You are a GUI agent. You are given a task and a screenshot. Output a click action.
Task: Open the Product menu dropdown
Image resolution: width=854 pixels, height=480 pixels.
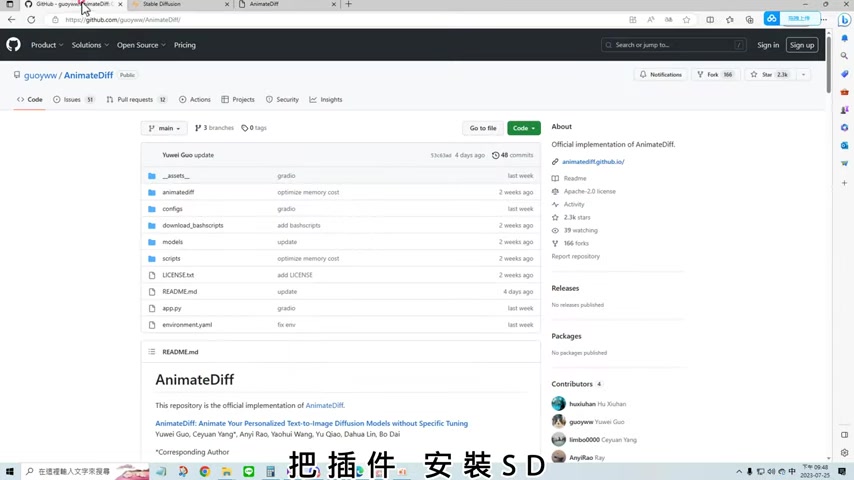[x=47, y=45]
